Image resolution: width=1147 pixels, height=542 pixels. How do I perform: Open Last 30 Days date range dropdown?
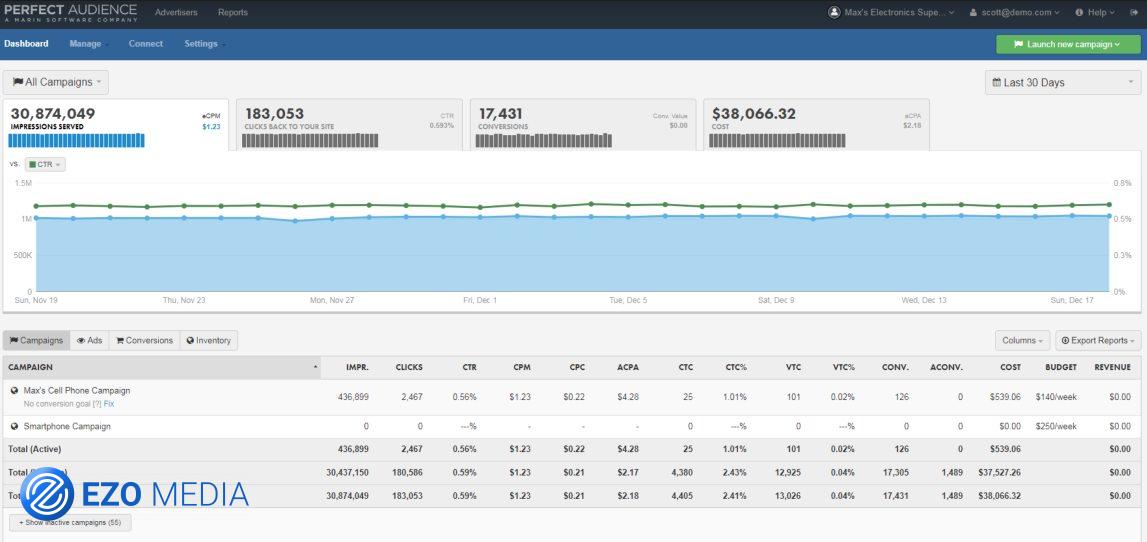point(1063,82)
